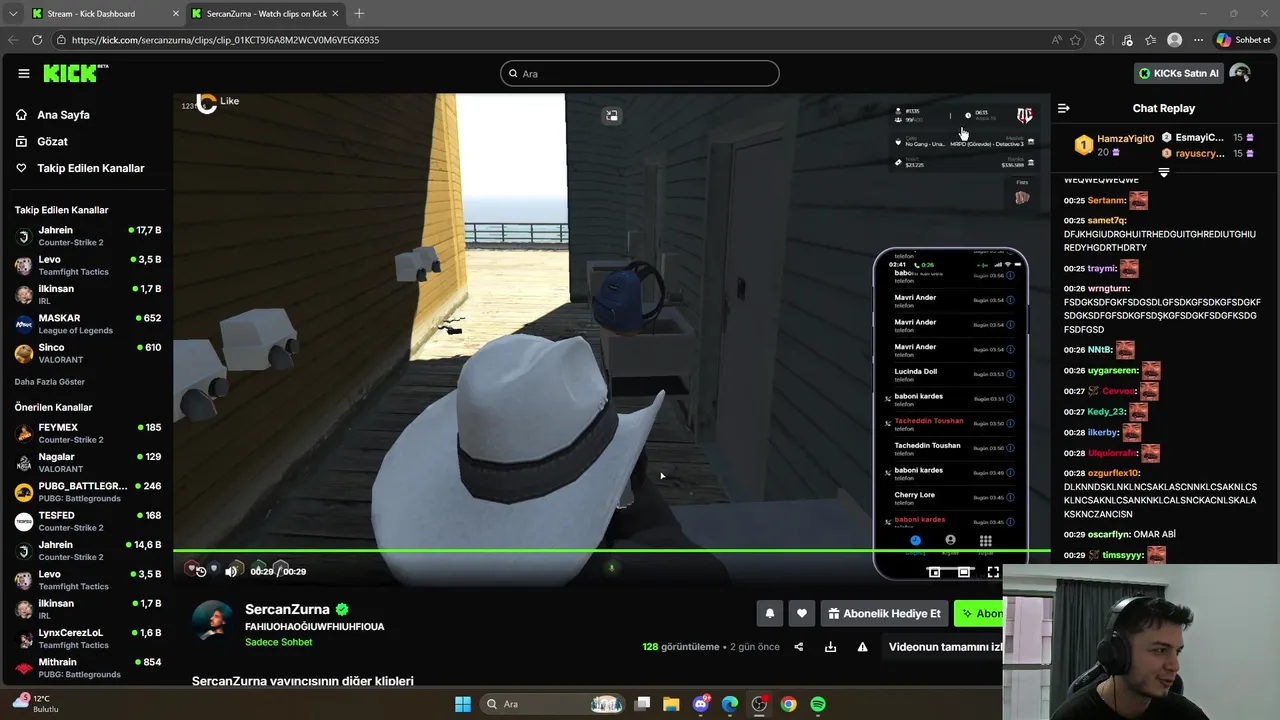Focus the Ara search field

point(640,73)
